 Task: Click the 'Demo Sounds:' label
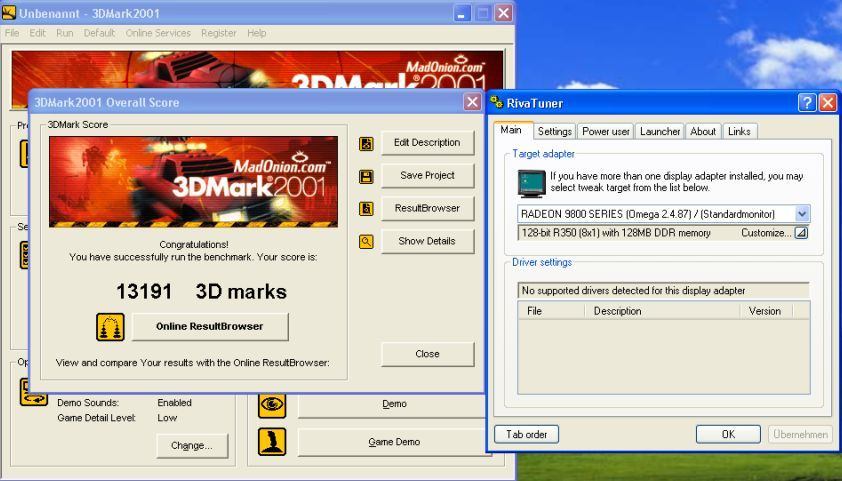pos(88,403)
